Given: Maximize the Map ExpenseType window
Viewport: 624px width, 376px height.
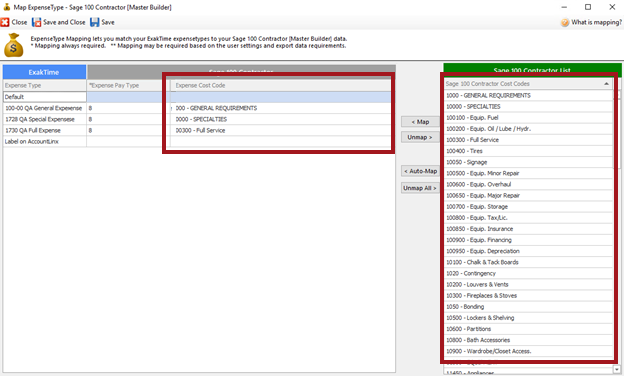Looking at the screenshot, I should [588, 7].
